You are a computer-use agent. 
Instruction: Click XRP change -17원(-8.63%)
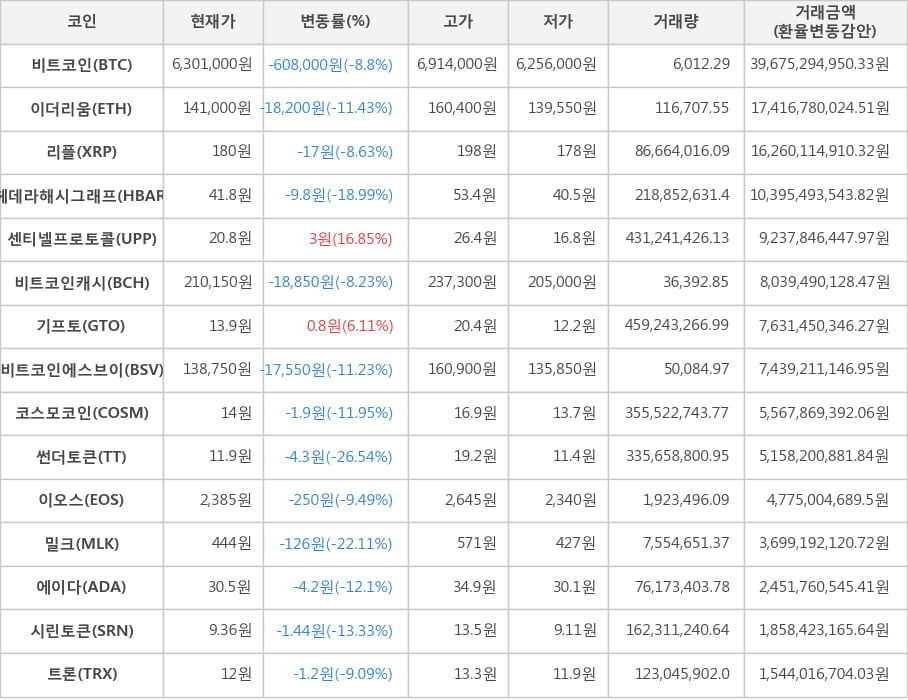(x=345, y=152)
